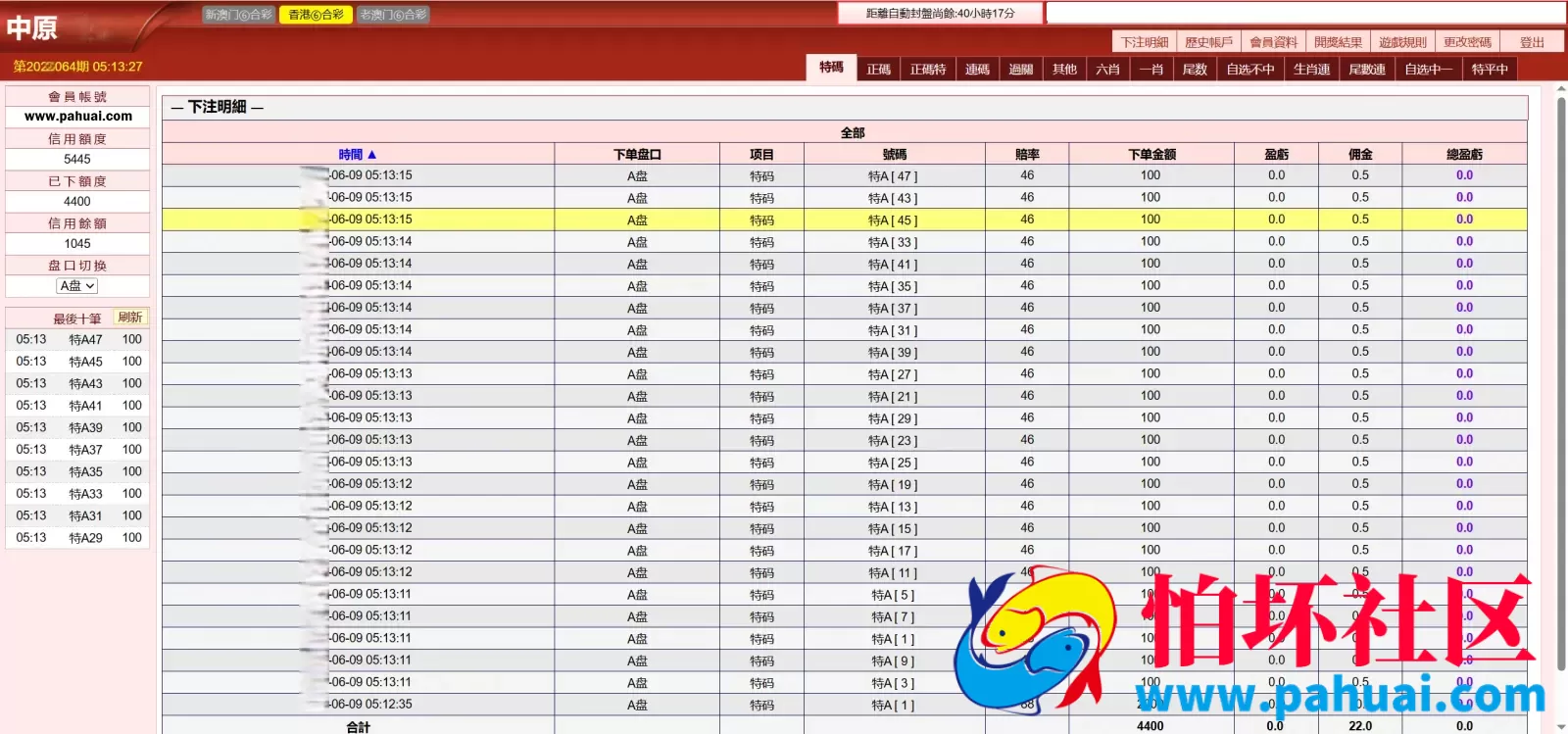This screenshot has width=1568, height=734.
Task: Click the total commission value 22.0
Action: (x=1360, y=726)
